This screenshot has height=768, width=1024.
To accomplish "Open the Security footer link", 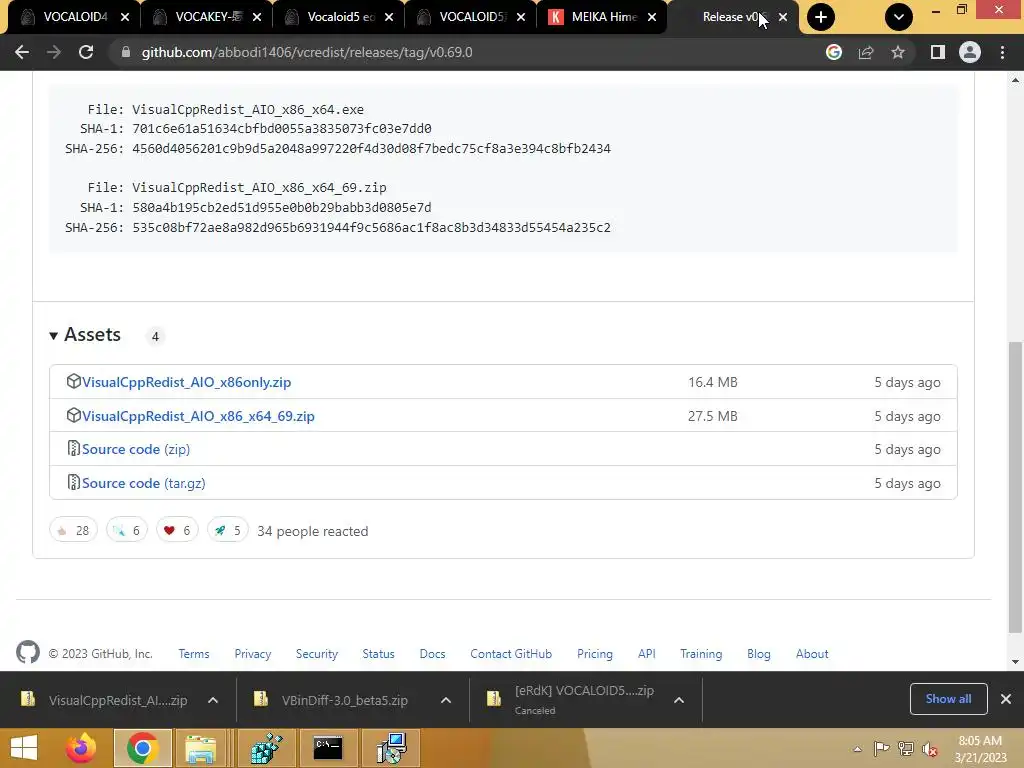I will (x=317, y=654).
